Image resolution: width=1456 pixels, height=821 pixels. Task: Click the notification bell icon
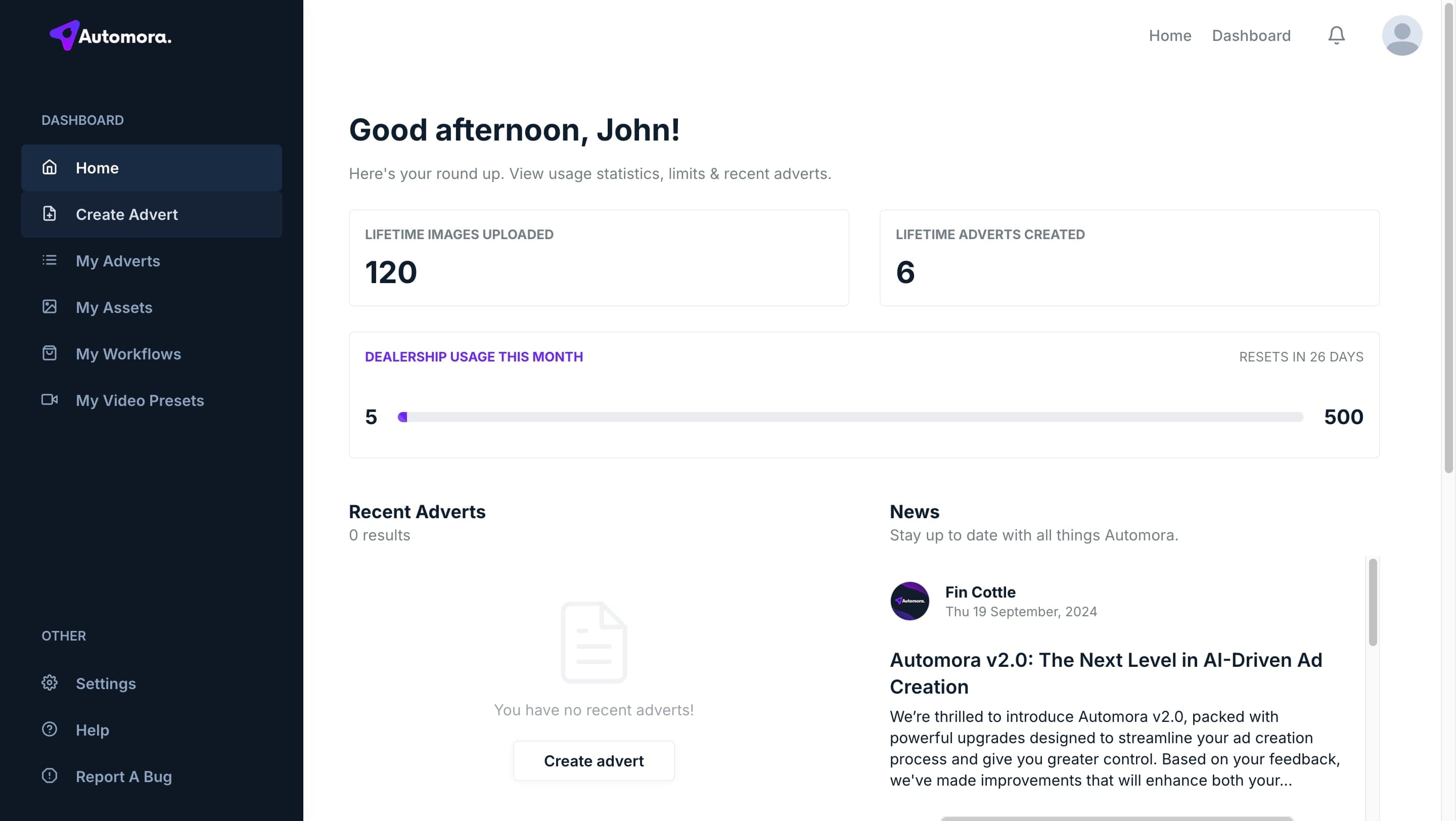pyautogui.click(x=1336, y=35)
